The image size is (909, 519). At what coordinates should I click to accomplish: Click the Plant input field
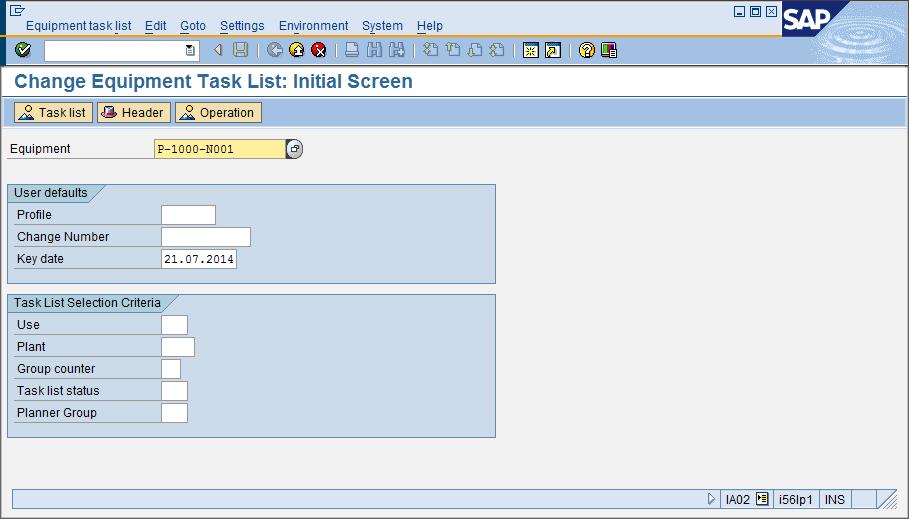[x=178, y=347]
